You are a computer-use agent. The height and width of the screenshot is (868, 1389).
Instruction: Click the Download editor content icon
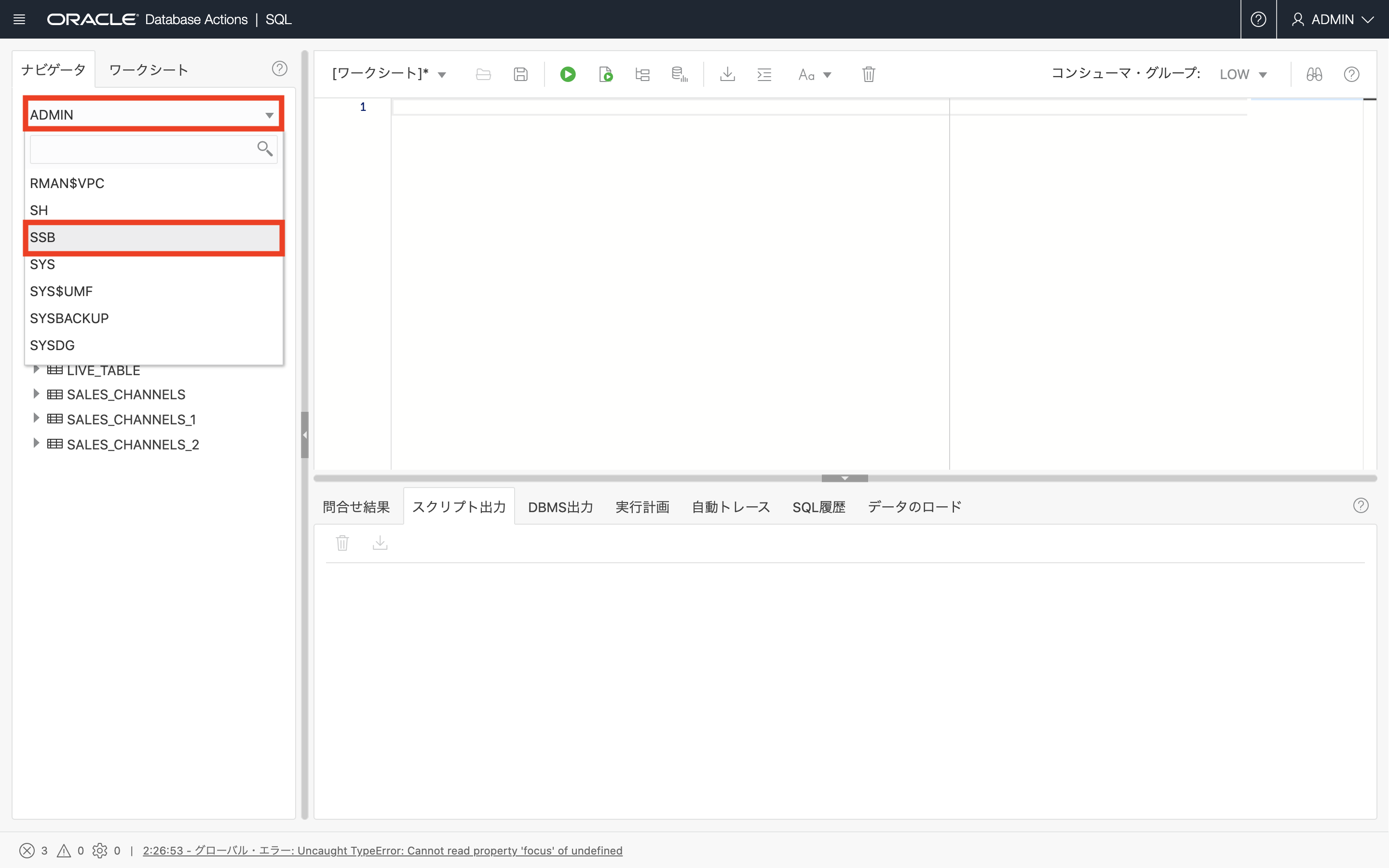pos(727,74)
